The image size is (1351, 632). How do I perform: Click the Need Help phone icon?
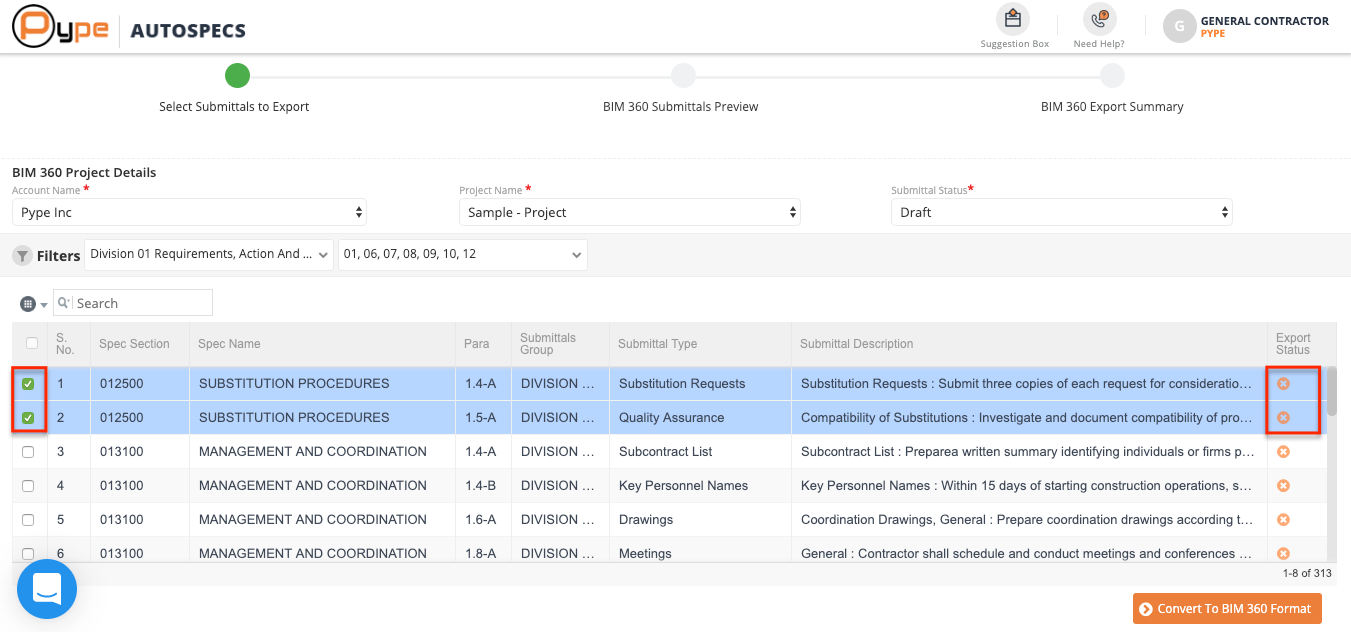(x=1099, y=19)
